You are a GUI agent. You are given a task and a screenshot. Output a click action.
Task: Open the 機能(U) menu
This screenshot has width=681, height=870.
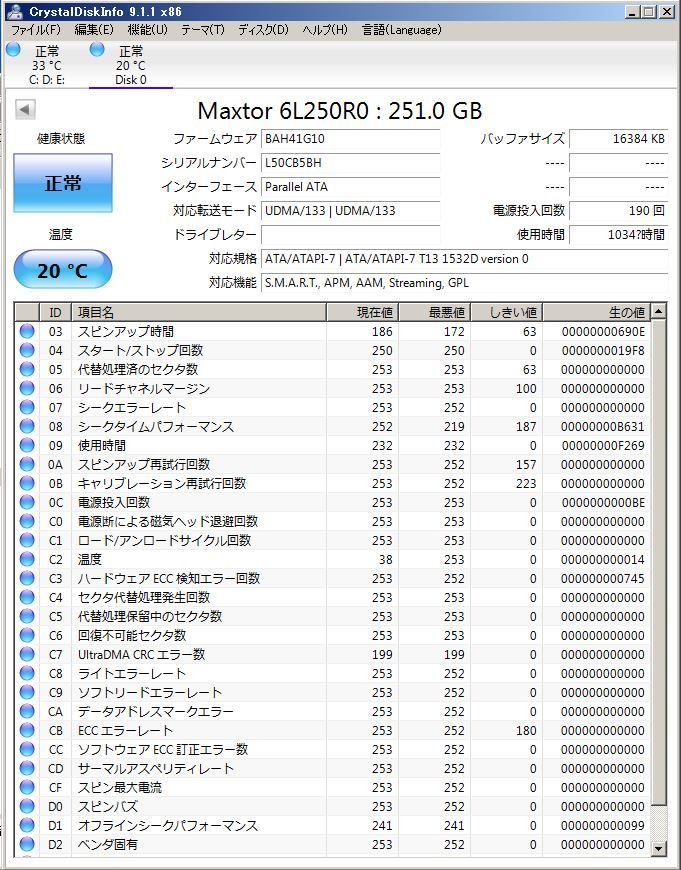click(x=148, y=30)
